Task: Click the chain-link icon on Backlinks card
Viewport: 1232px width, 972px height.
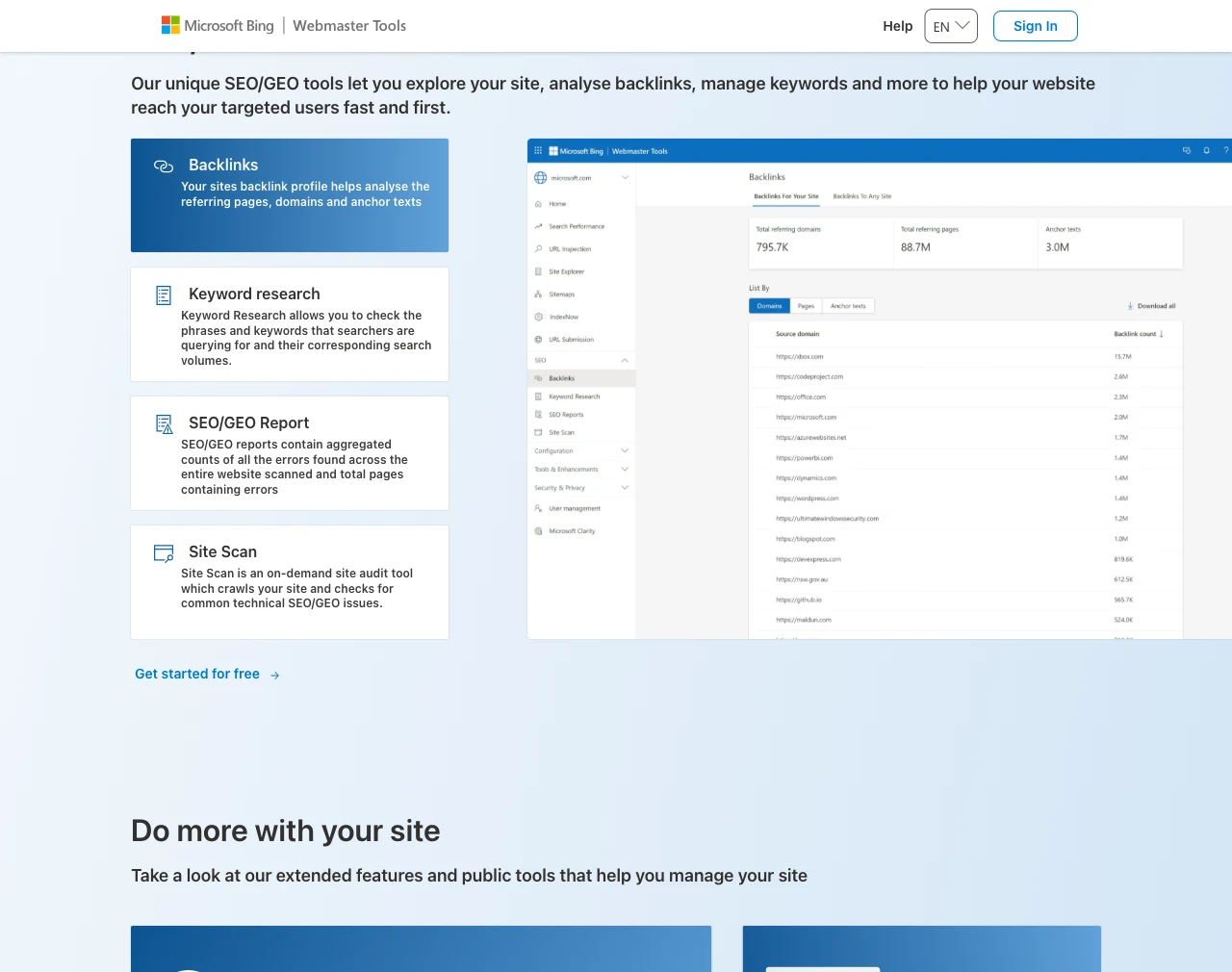Action: (x=164, y=166)
